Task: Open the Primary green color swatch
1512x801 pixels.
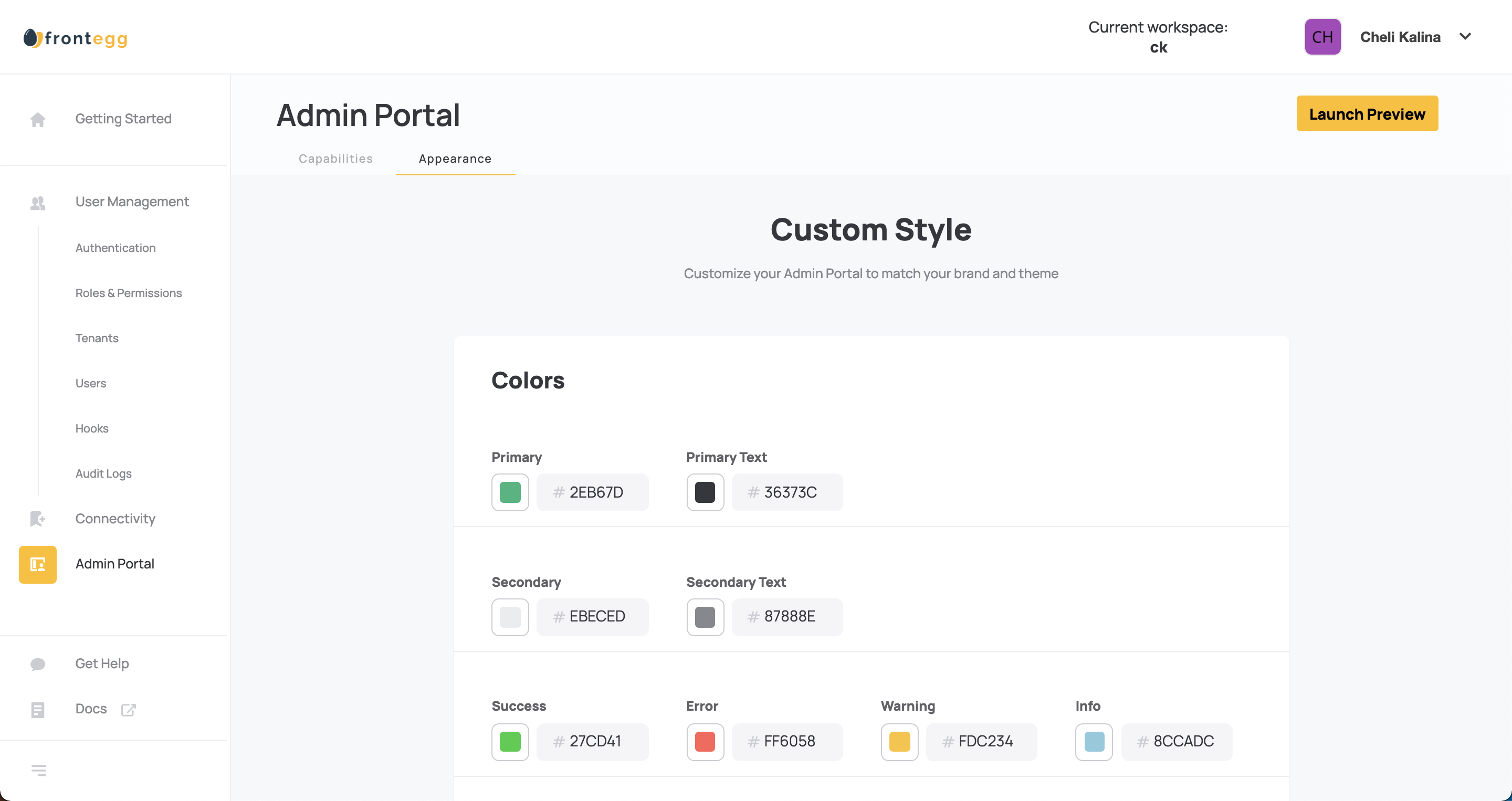Action: click(x=510, y=492)
